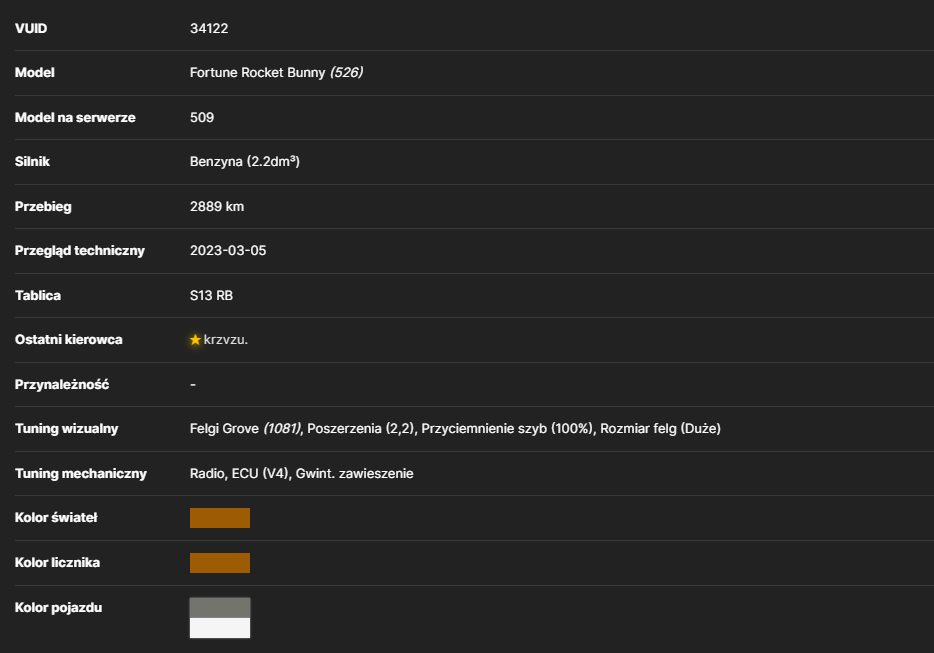Click the Przegląd techniczny label
Image resolution: width=934 pixels, height=653 pixels.
tap(80, 251)
